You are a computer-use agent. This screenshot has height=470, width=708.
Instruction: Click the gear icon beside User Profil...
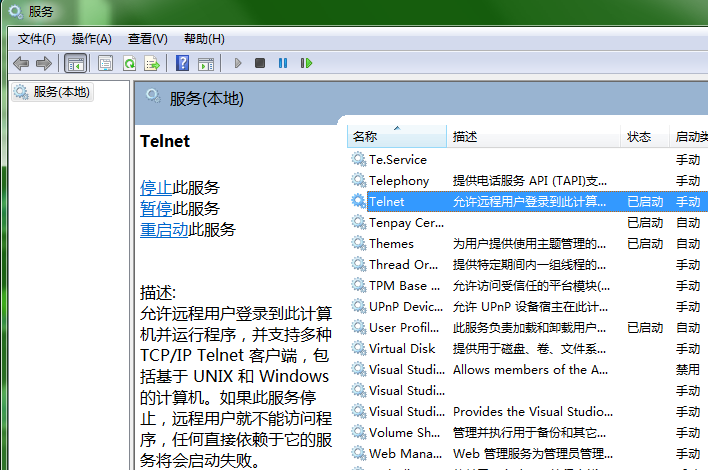click(359, 327)
